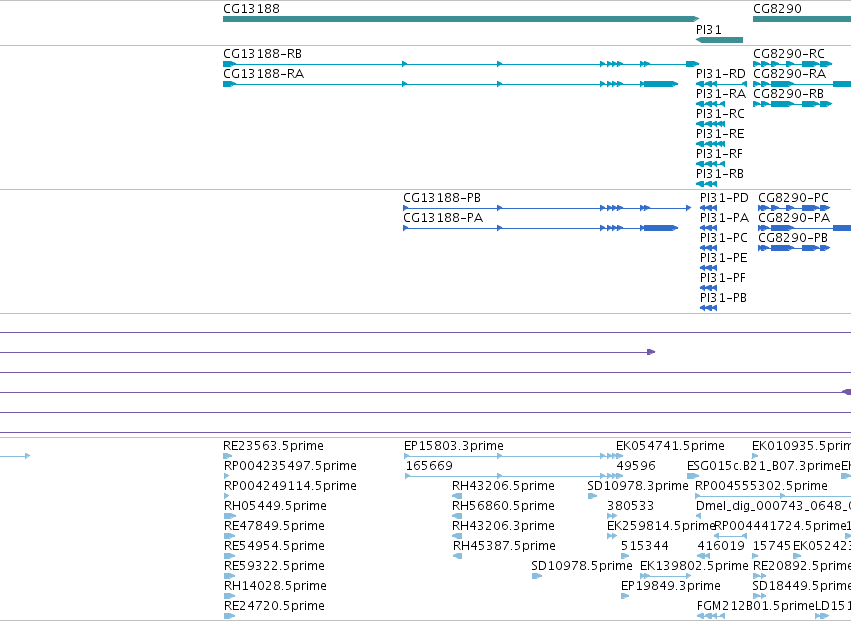
Task: Select EST SD10978.5prime
Action: (x=582, y=566)
